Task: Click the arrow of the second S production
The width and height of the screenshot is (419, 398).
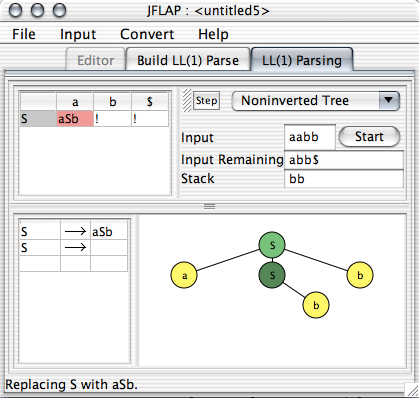Action: (75, 248)
